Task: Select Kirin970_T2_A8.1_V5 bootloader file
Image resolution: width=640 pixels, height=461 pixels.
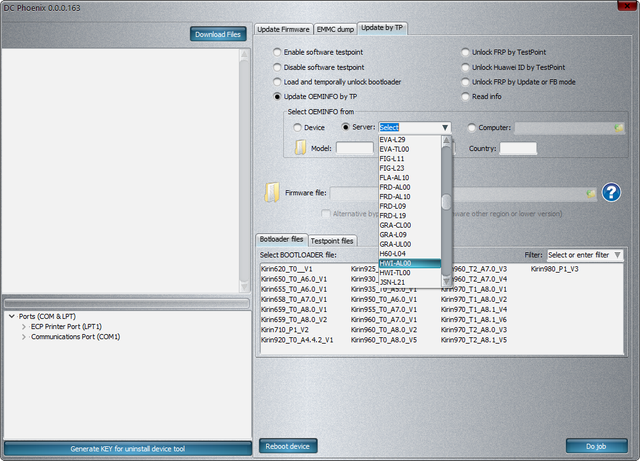Action: click(474, 340)
